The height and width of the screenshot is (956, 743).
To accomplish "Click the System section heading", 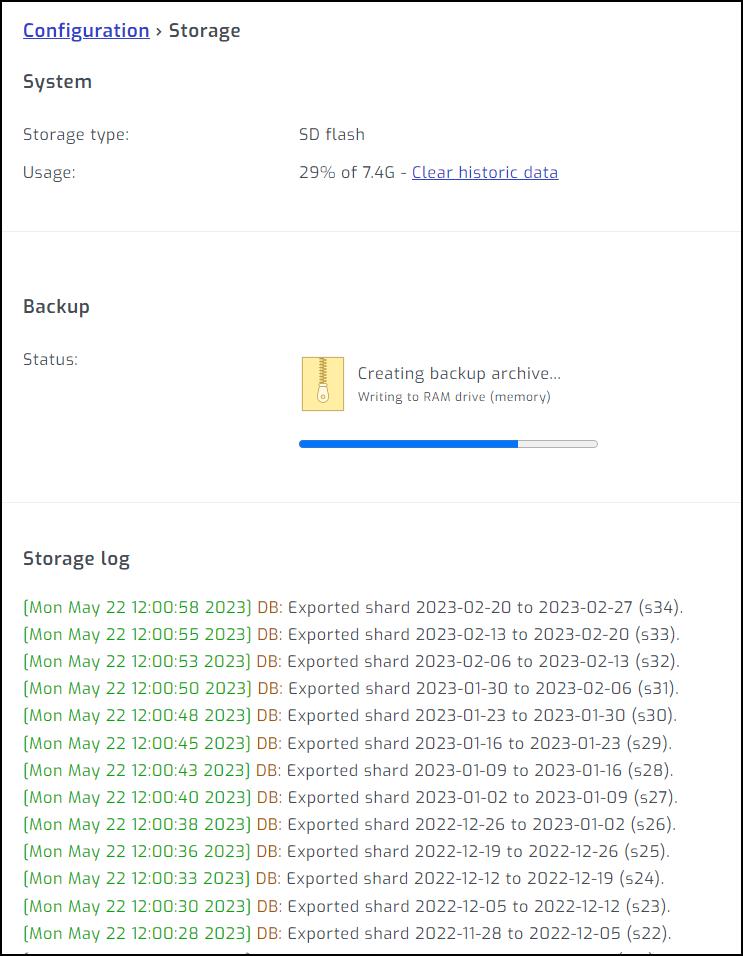I will (57, 82).
